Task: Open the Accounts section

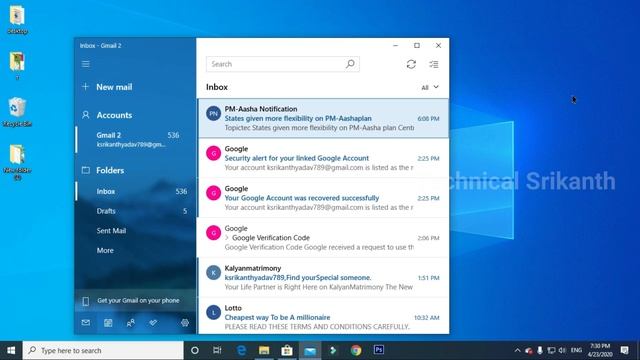Action: coord(107,115)
